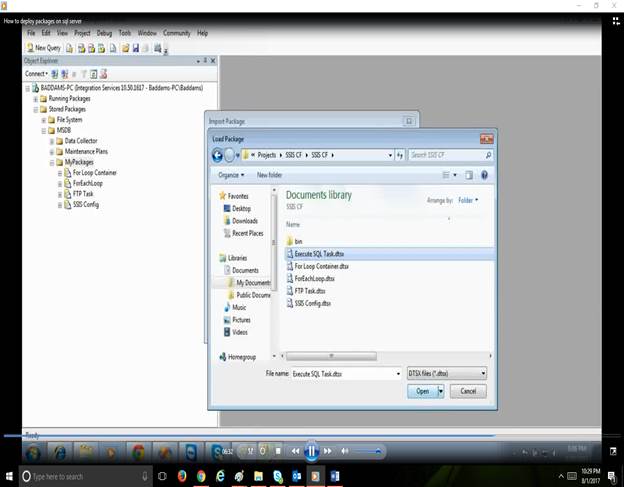The width and height of the screenshot is (624, 487).
Task: Open the File menu
Action: click(x=31, y=33)
